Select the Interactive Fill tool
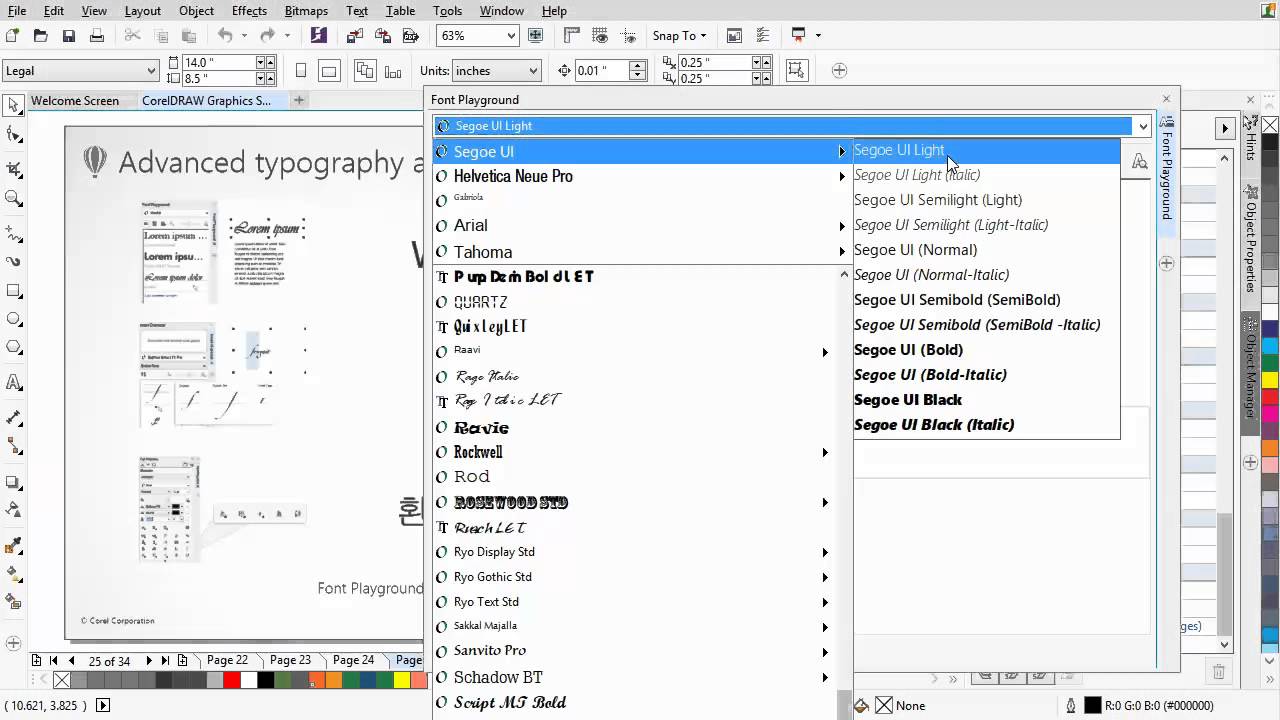 tap(14, 574)
